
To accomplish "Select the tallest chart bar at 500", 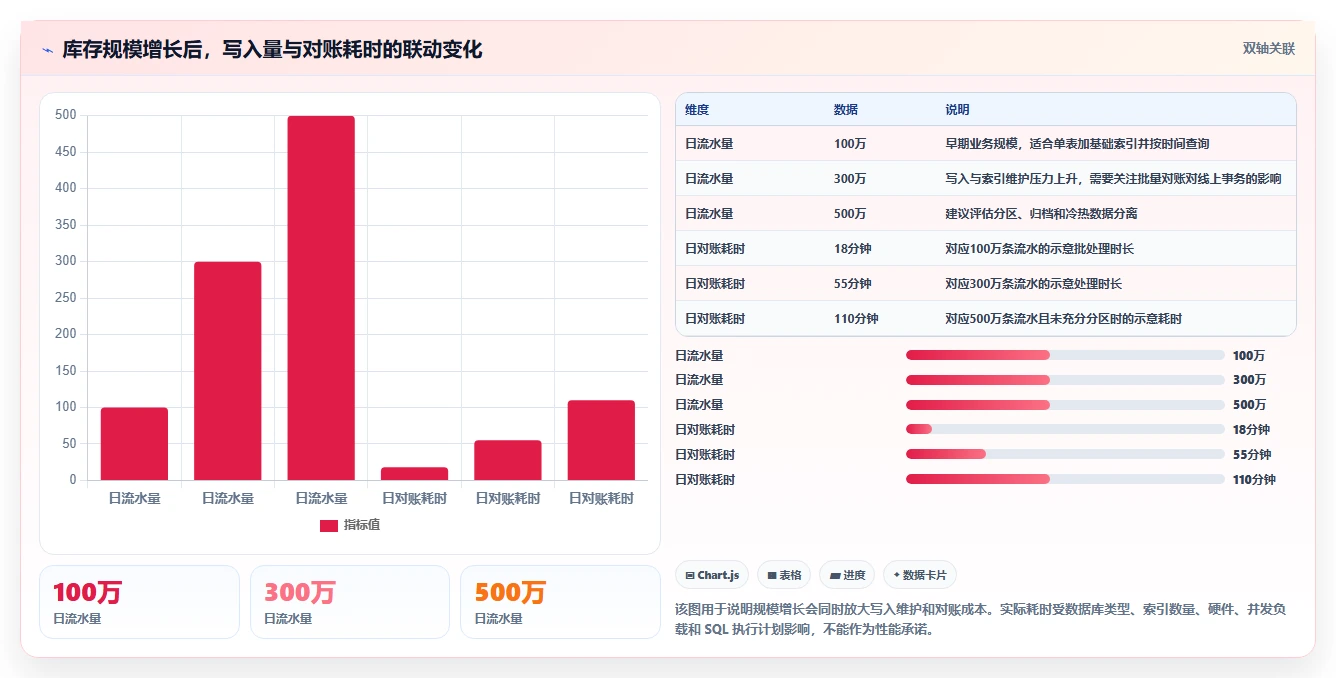I will click(321, 298).
